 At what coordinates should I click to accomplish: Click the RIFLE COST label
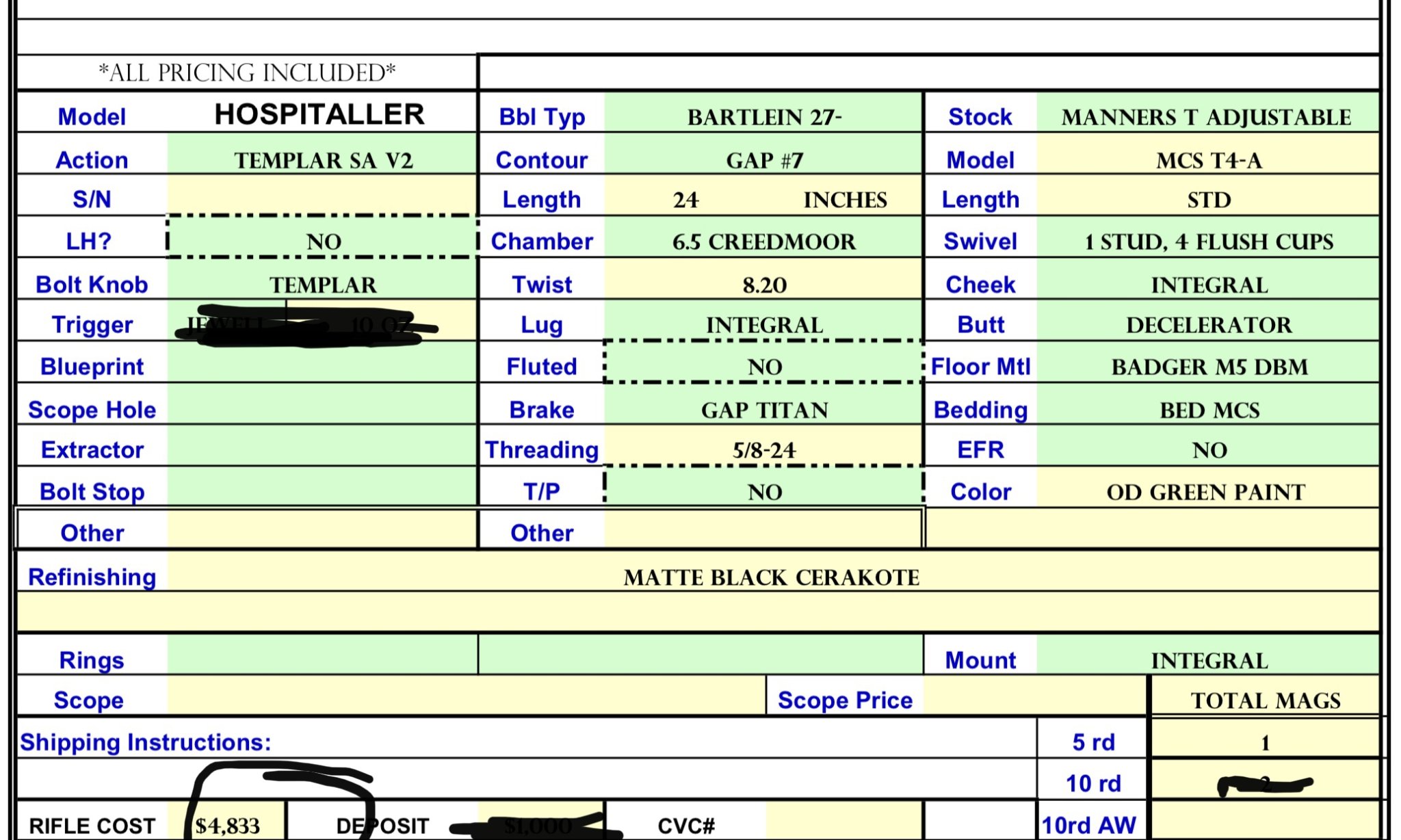click(x=92, y=826)
